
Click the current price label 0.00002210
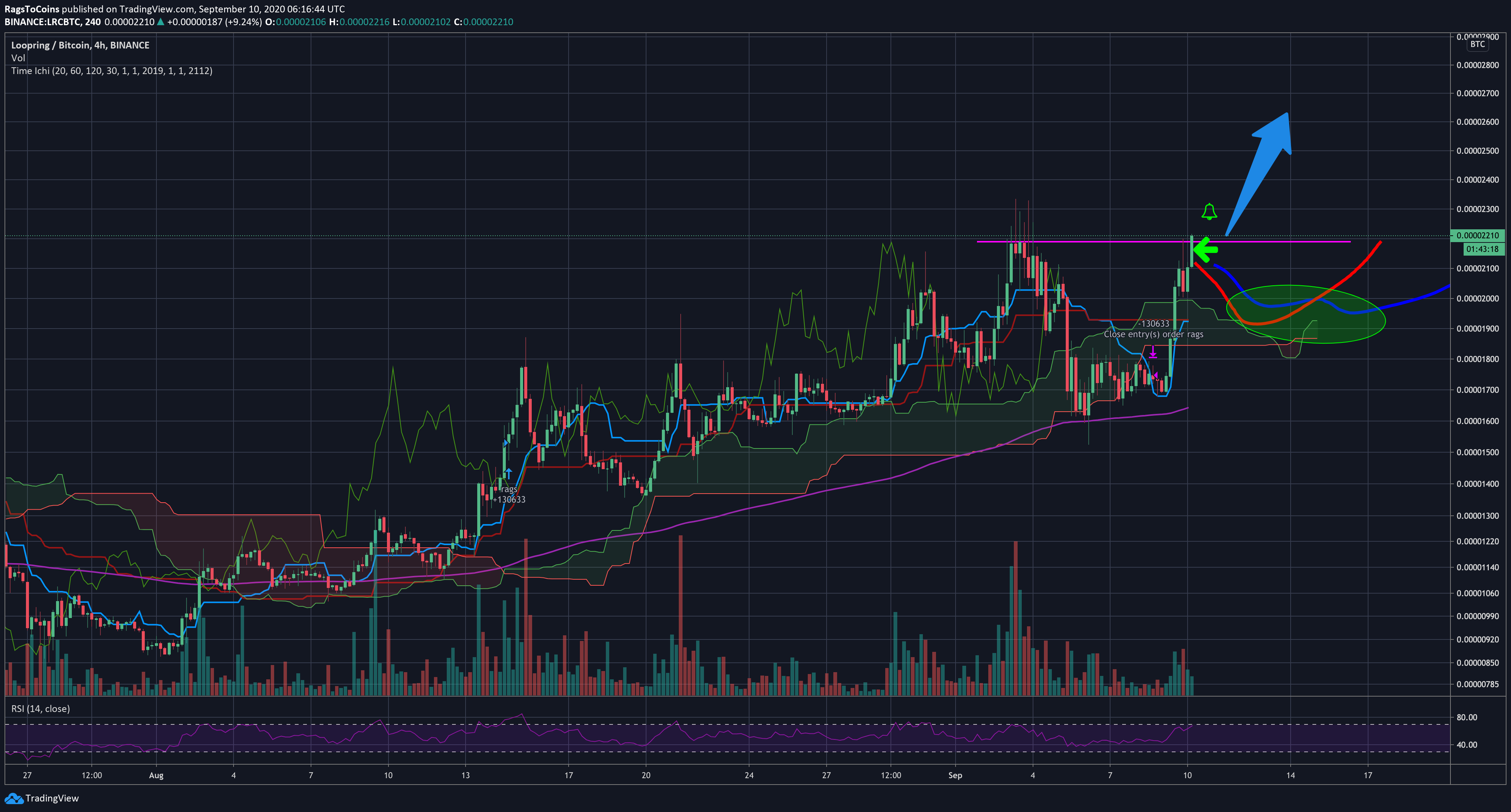(1478, 236)
